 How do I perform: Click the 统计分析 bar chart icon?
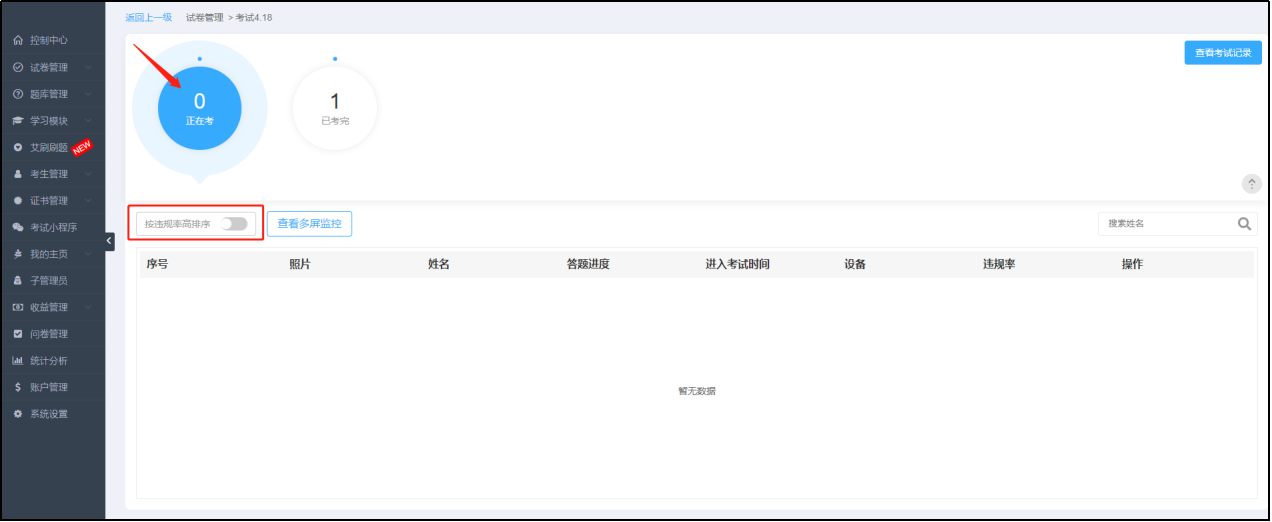(18, 361)
